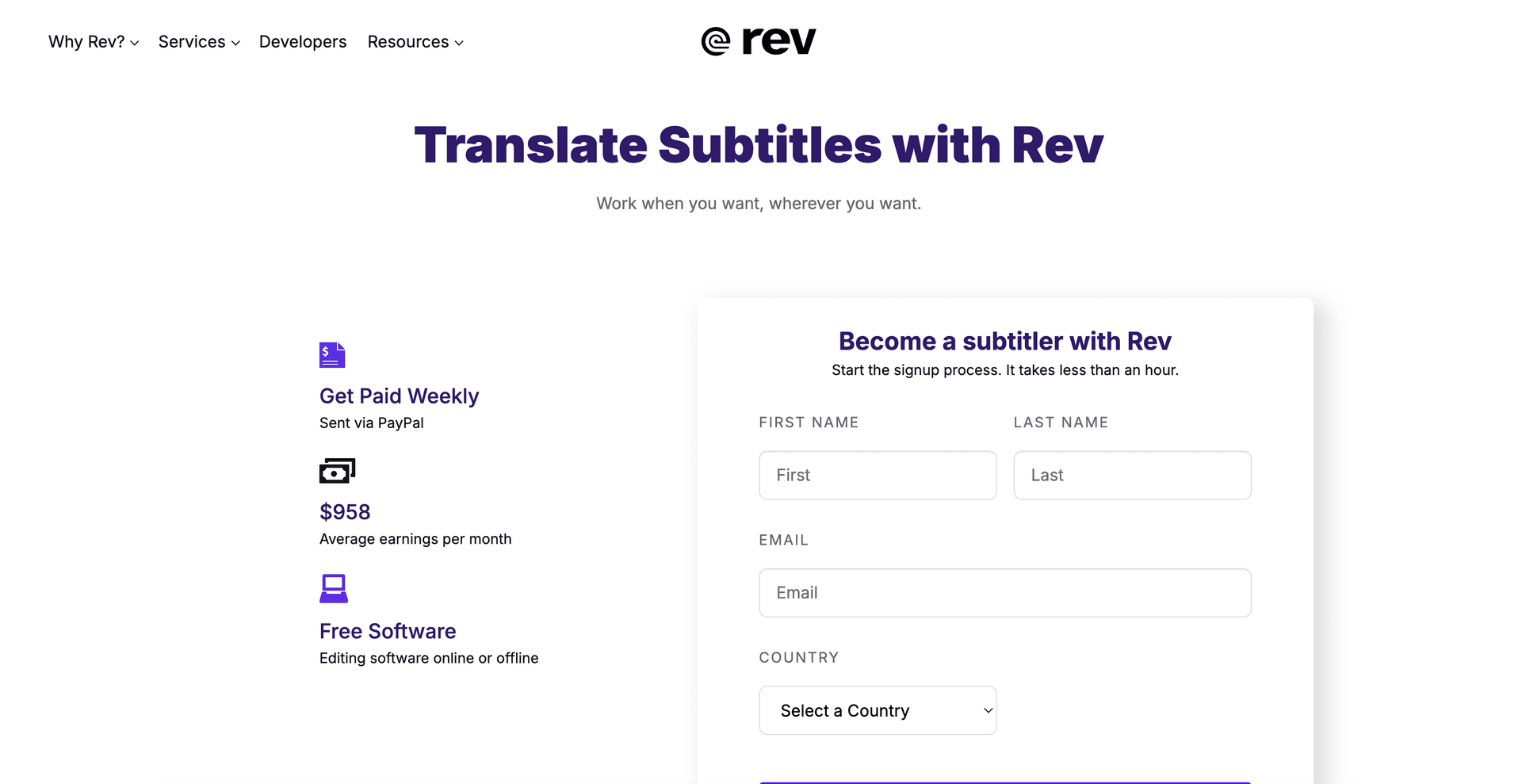
Task: Expand the chevron beside Resources
Action: (459, 43)
